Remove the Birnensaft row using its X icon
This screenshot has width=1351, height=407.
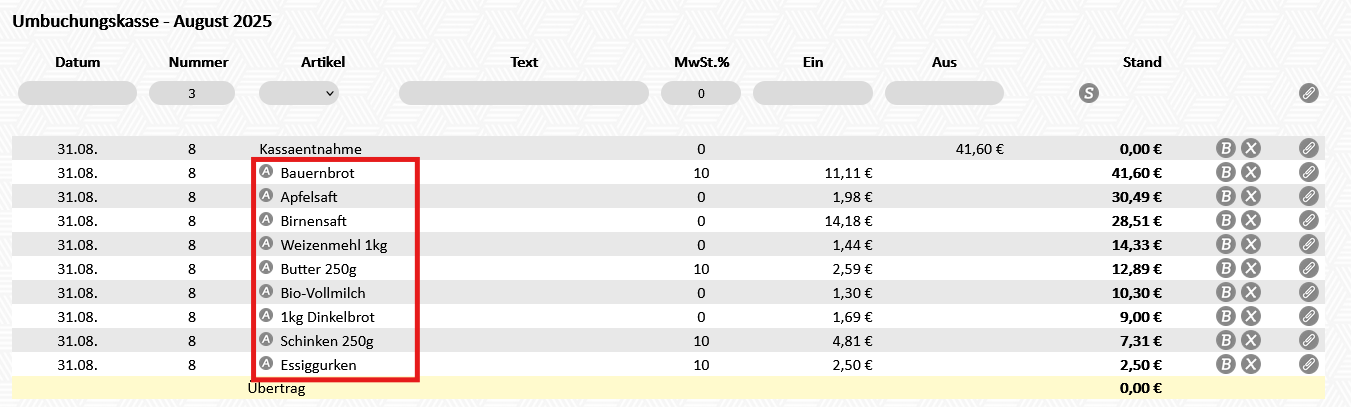click(1251, 220)
